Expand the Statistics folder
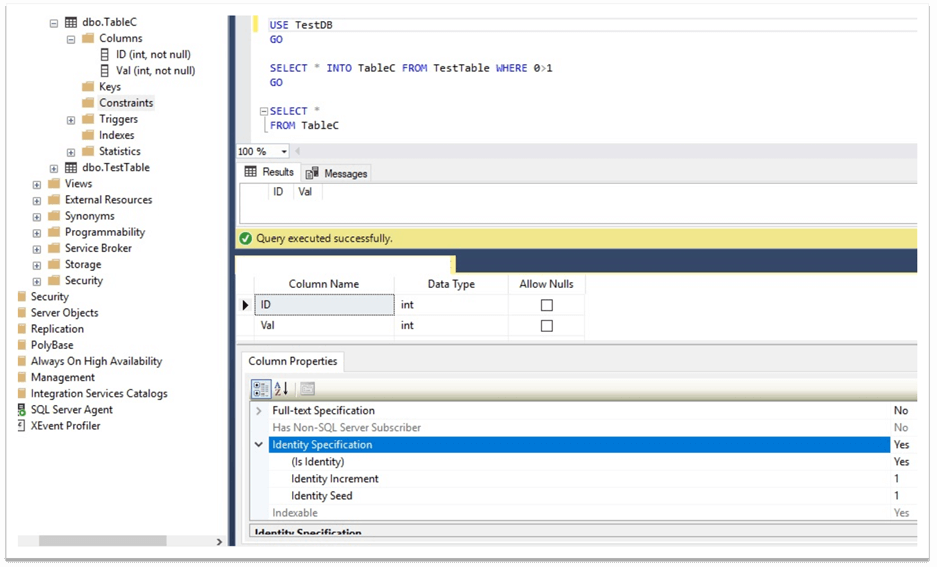937x567 pixels. coord(71,152)
